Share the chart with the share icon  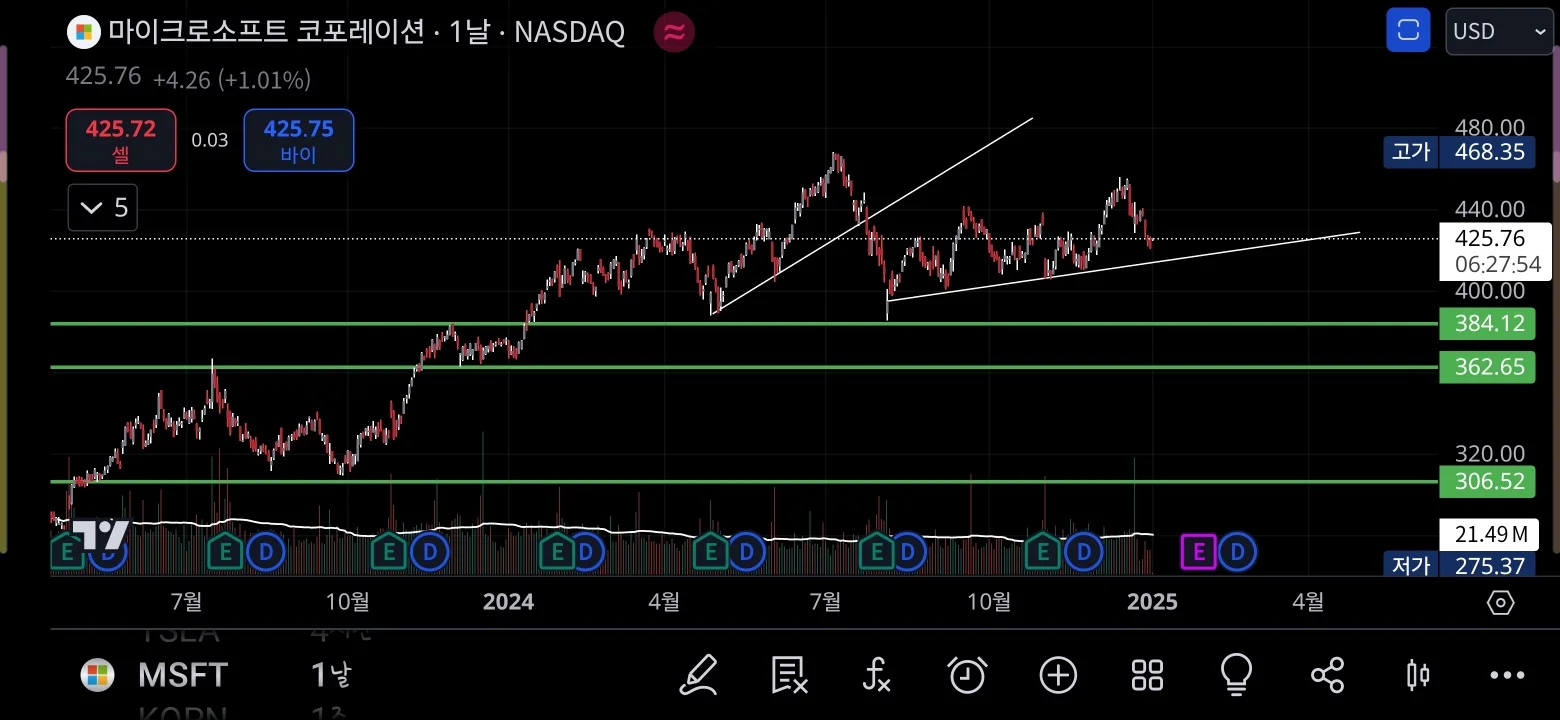(1327, 675)
